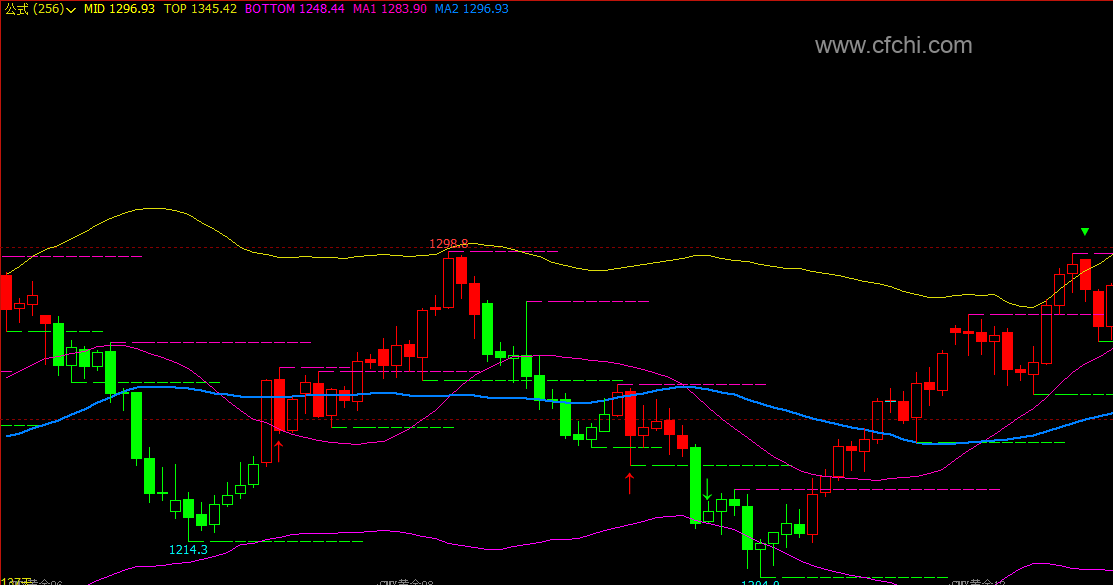This screenshot has height=585, width=1113.
Task: Click the red up arrow nearest the green down arrow
Action: point(630,483)
